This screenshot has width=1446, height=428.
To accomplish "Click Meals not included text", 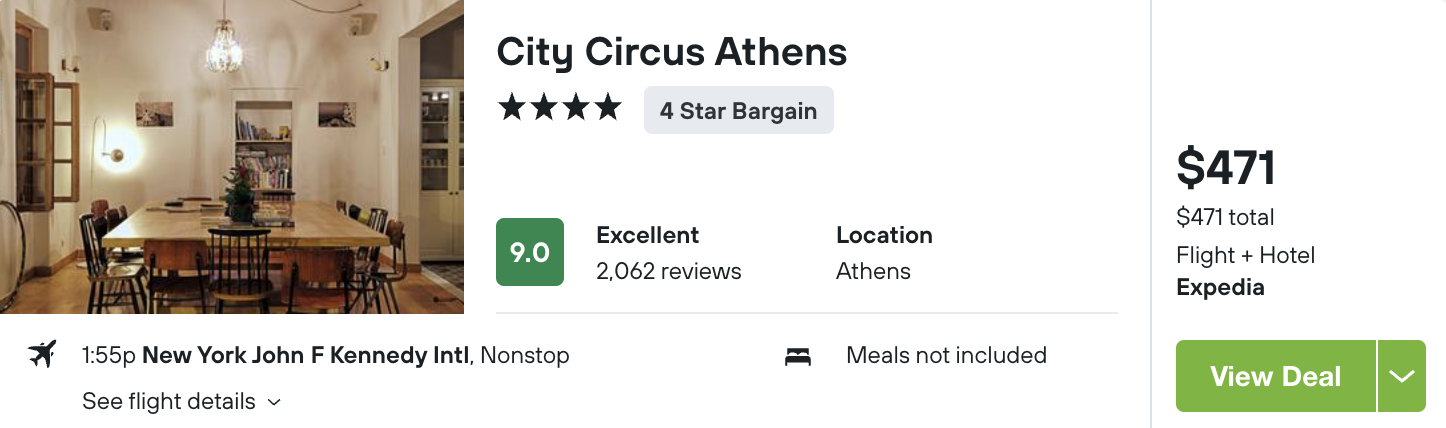I will click(x=946, y=355).
